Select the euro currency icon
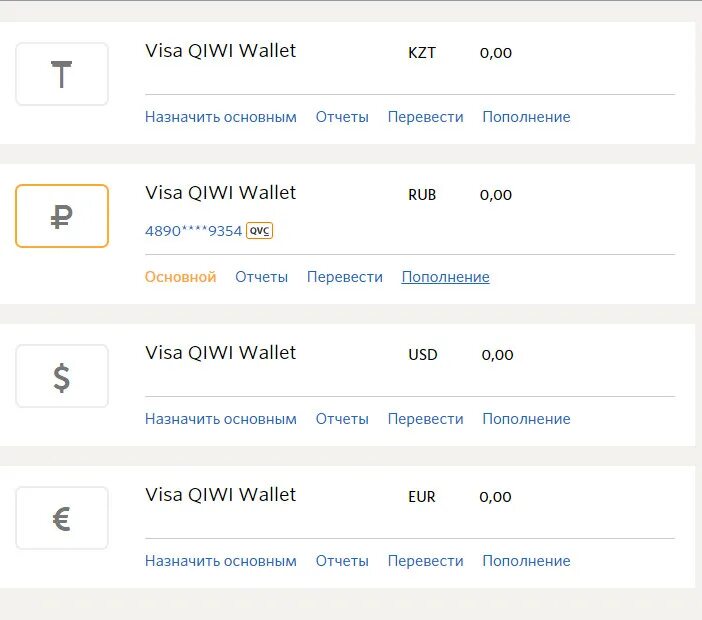This screenshot has width=702, height=620. [x=62, y=518]
